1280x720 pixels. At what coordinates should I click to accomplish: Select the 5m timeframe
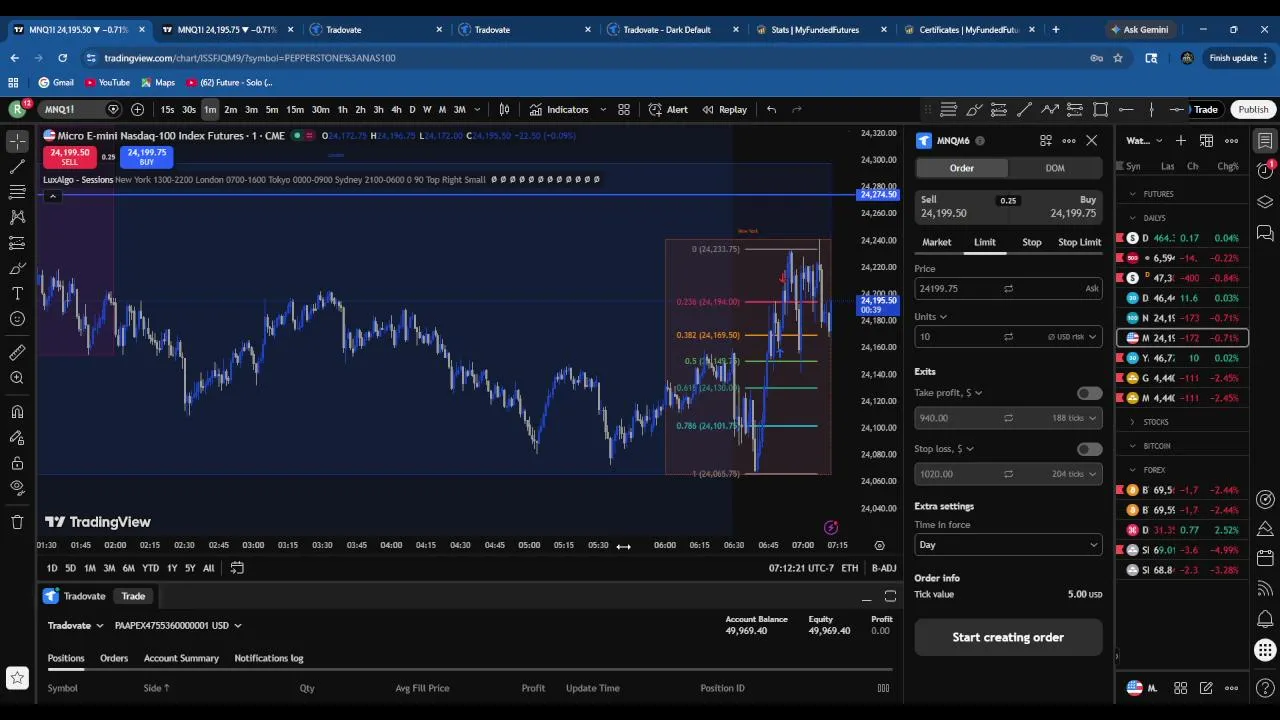click(x=271, y=109)
